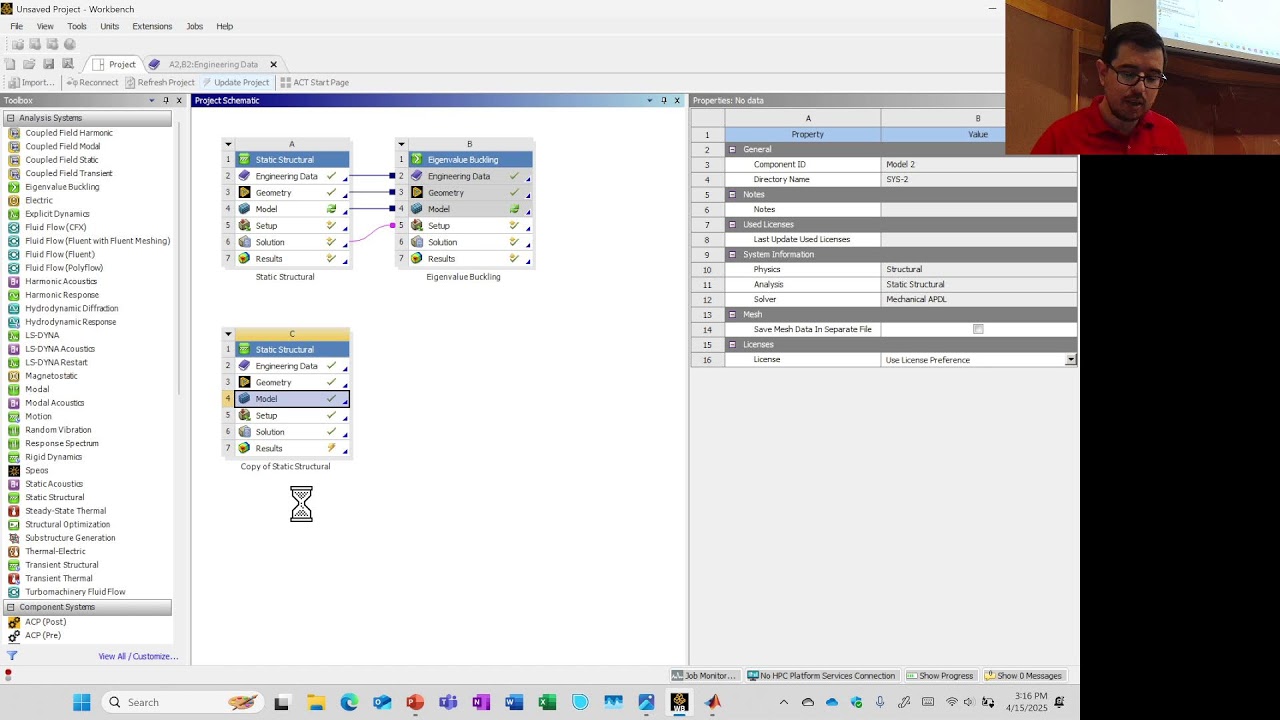The width and height of the screenshot is (1280, 720).
Task: Select Solution cell in system A
Action: point(292,242)
